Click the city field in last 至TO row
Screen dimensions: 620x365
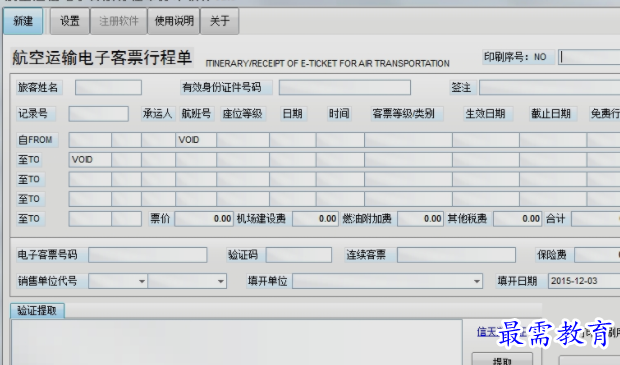point(90,219)
